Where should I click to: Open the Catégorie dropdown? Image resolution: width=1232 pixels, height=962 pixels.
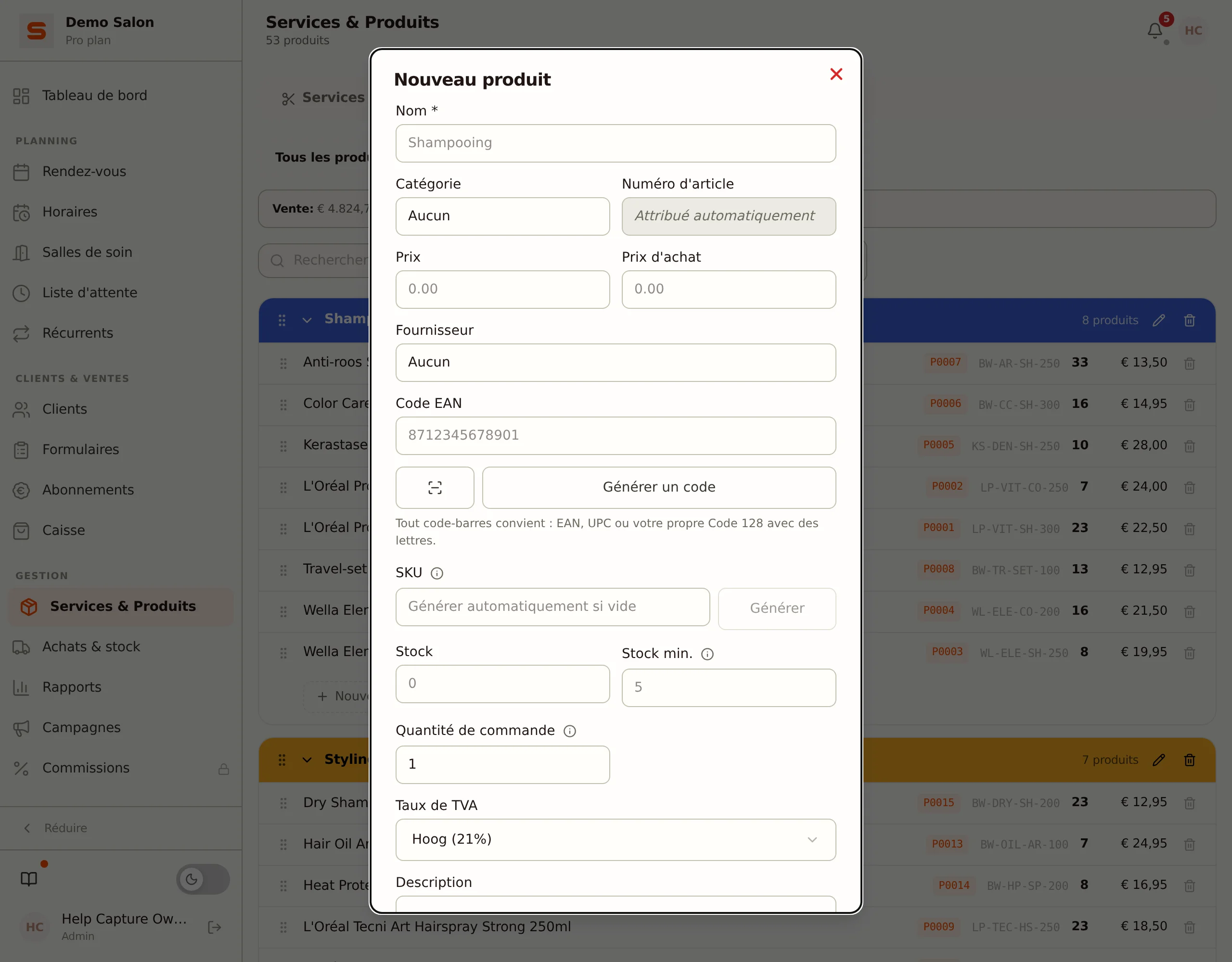502,216
